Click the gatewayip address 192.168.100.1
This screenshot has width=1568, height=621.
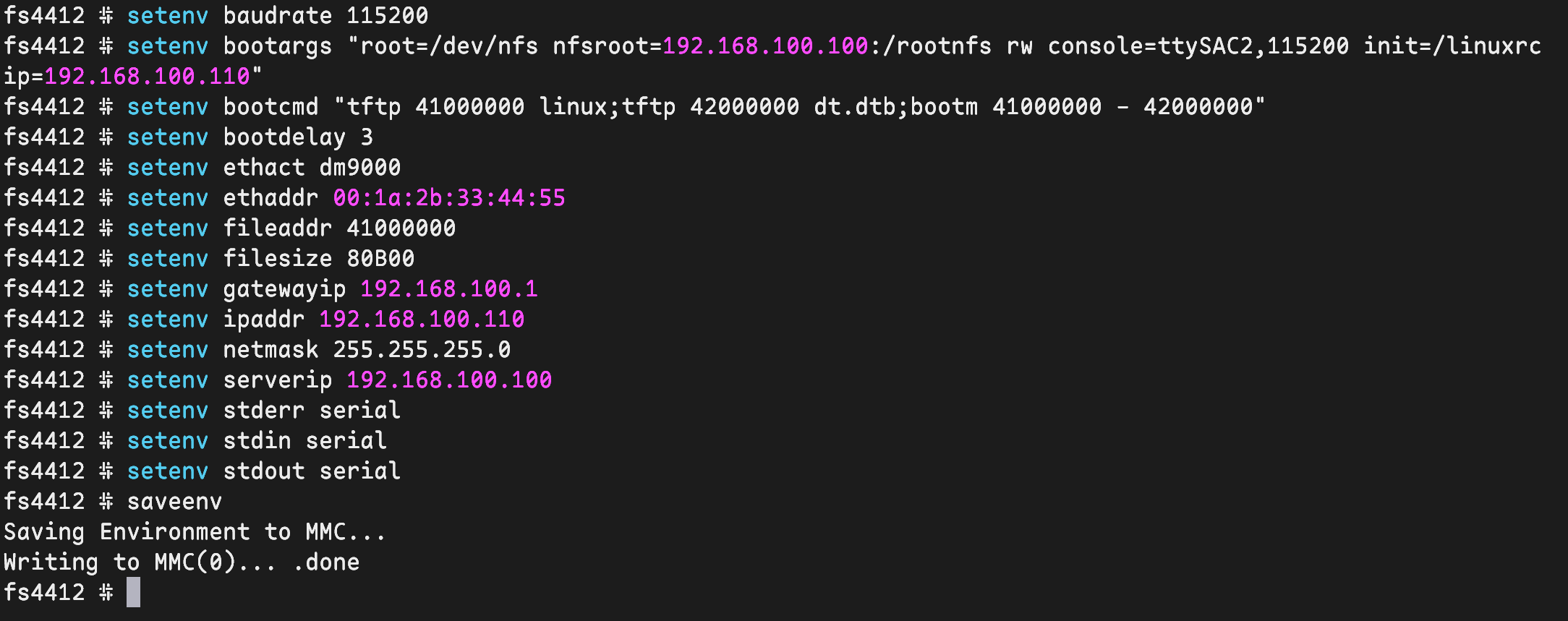coord(449,288)
